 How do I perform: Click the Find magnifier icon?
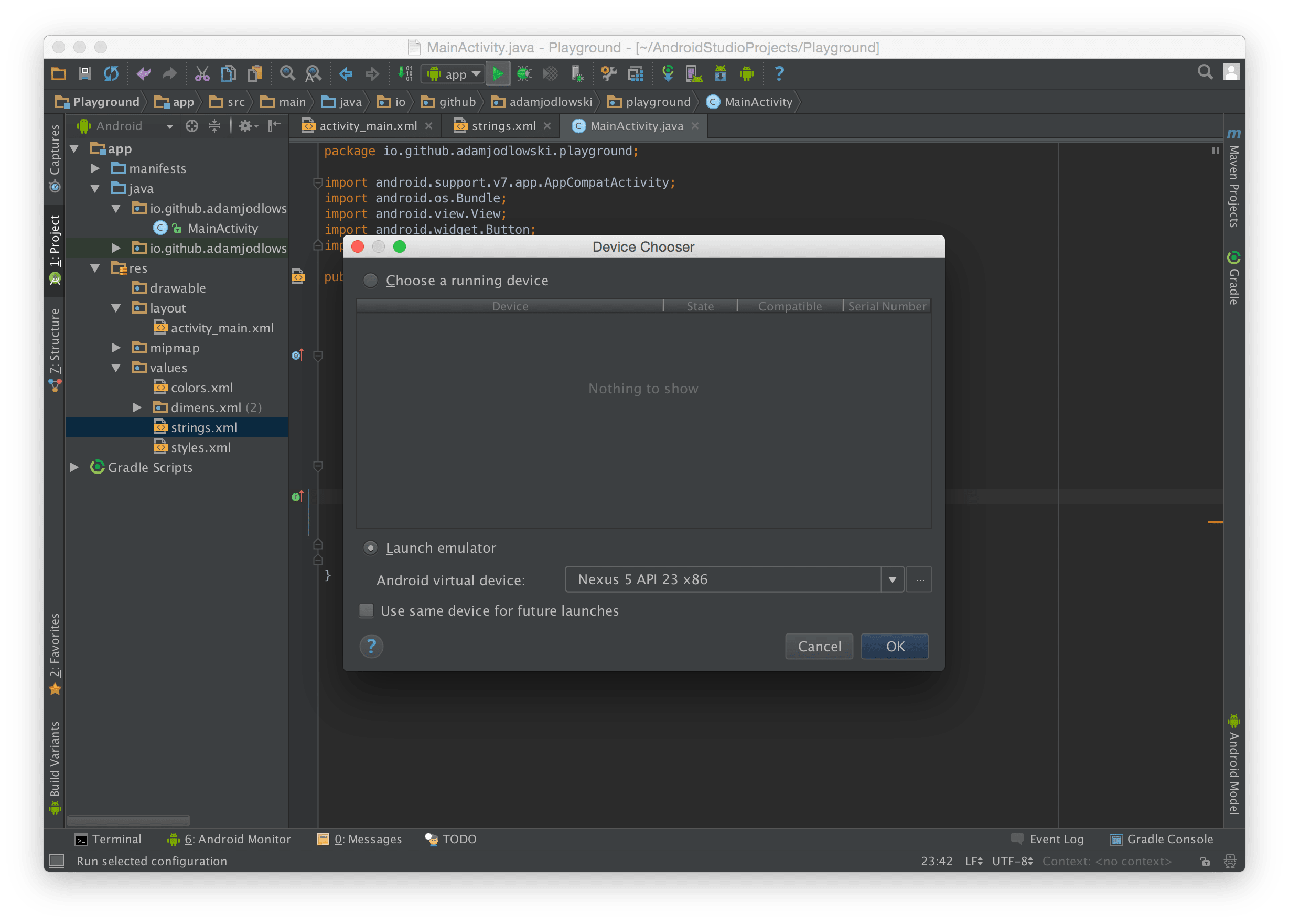pyautogui.click(x=287, y=73)
